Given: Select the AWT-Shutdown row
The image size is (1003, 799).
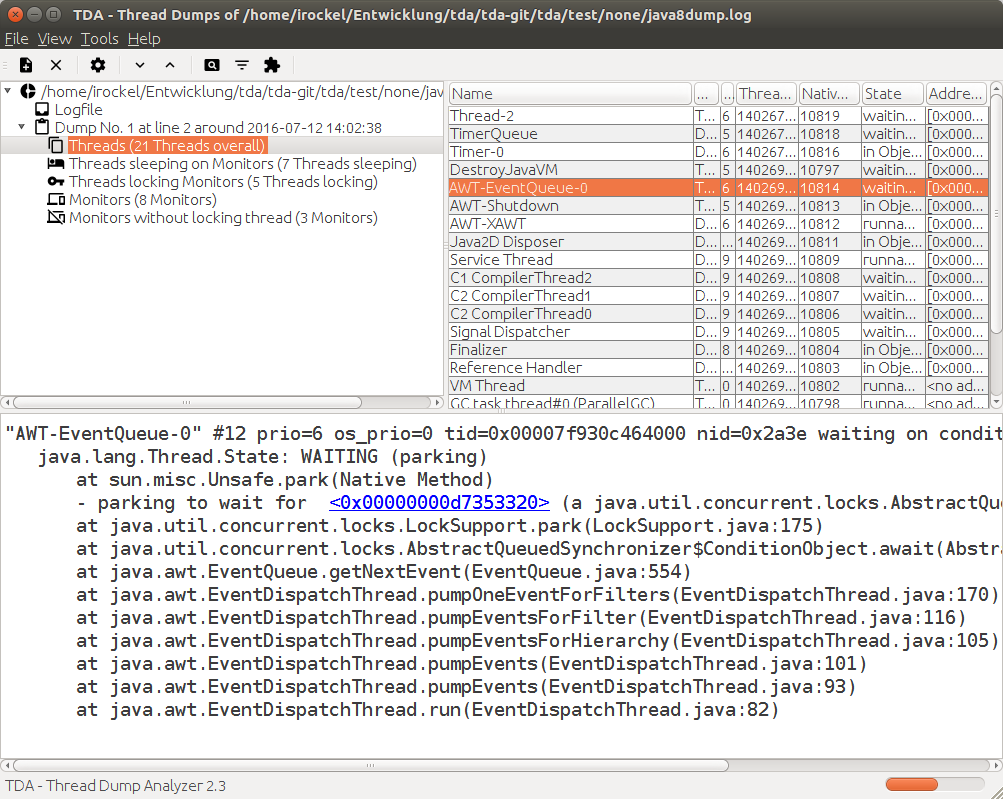Looking at the screenshot, I should 718,205.
